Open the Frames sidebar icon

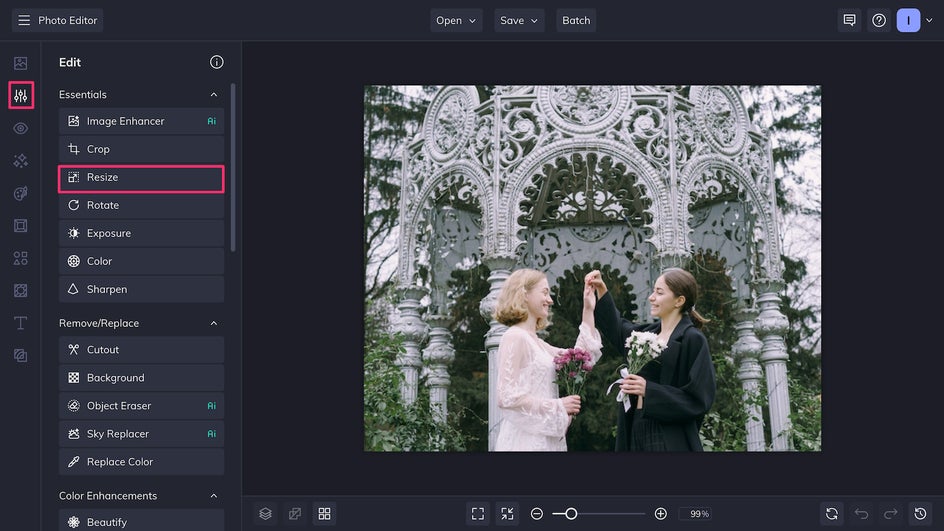[20, 226]
